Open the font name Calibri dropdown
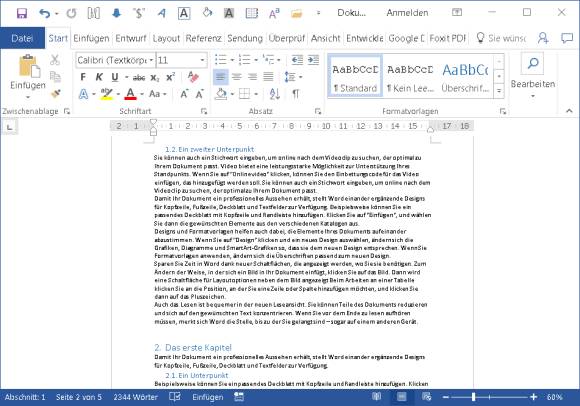The height and width of the screenshot is (406, 580). click(x=151, y=60)
